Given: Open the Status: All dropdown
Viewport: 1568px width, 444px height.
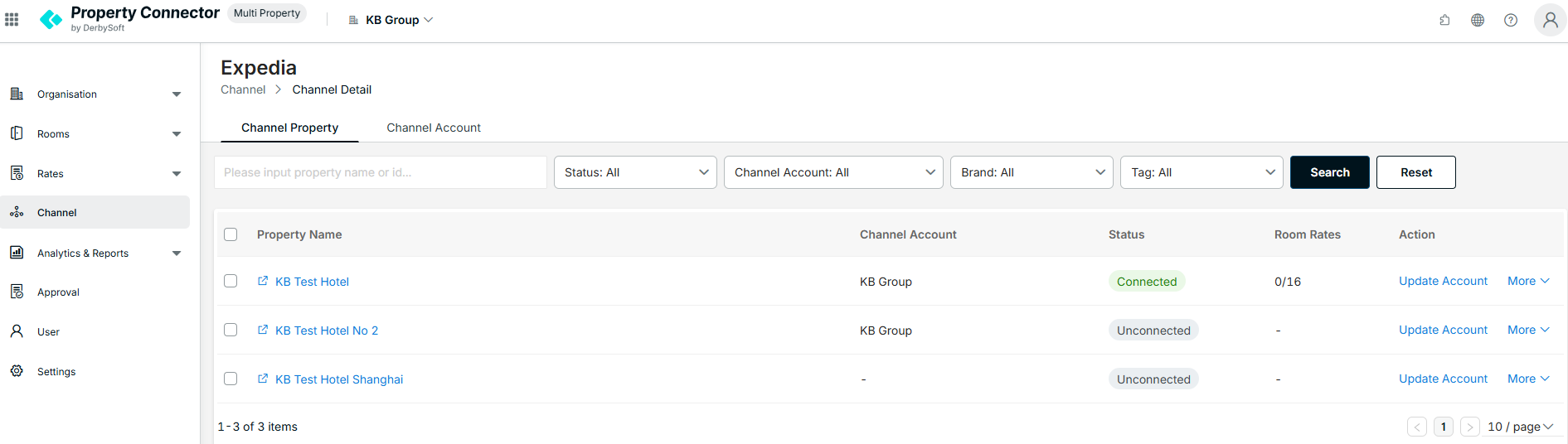Looking at the screenshot, I should point(635,172).
